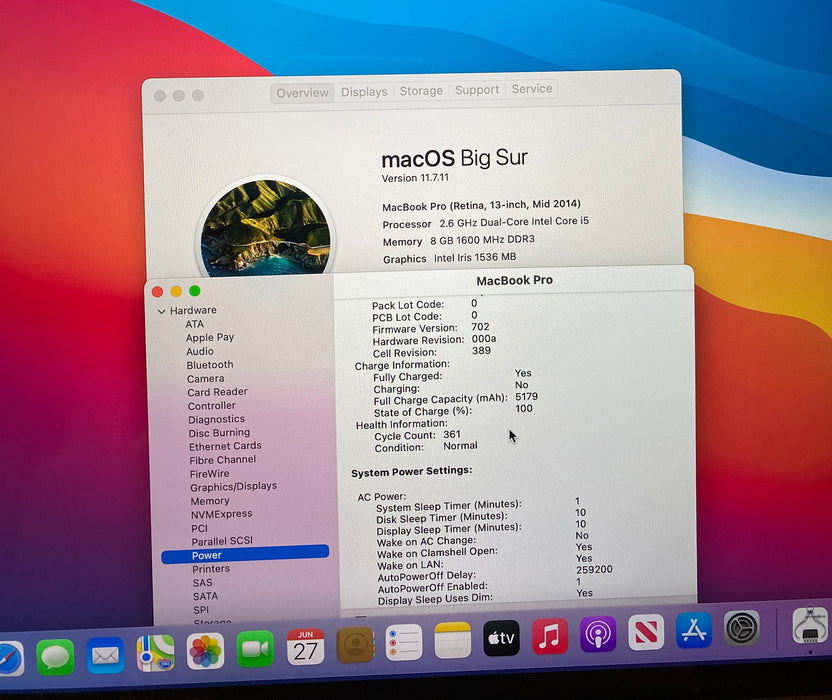This screenshot has height=700, width=832.
Task: Launch Apple TV from the Dock
Action: tap(501, 638)
